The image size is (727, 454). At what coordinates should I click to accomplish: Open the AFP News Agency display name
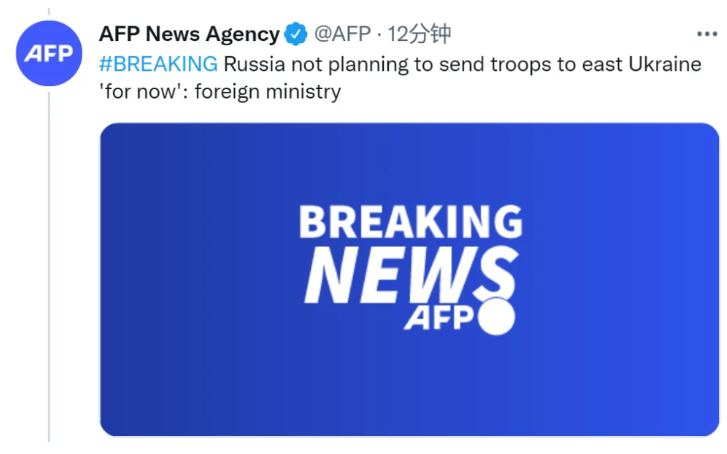189,34
